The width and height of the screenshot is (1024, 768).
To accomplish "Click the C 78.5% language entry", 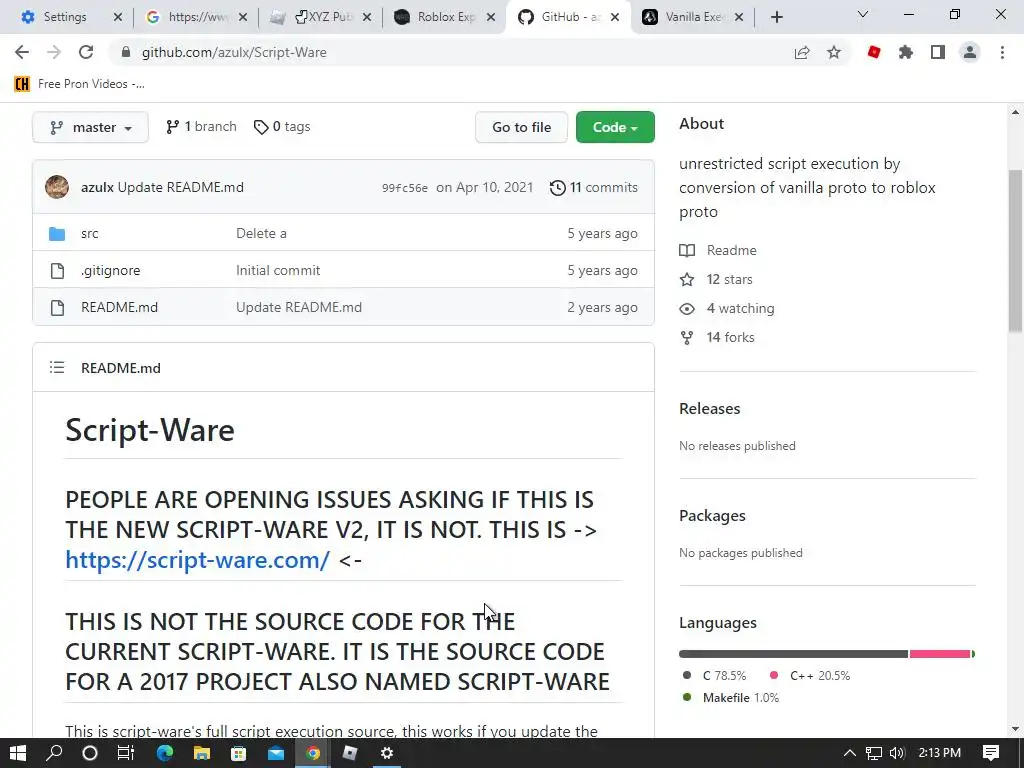I will [714, 675].
